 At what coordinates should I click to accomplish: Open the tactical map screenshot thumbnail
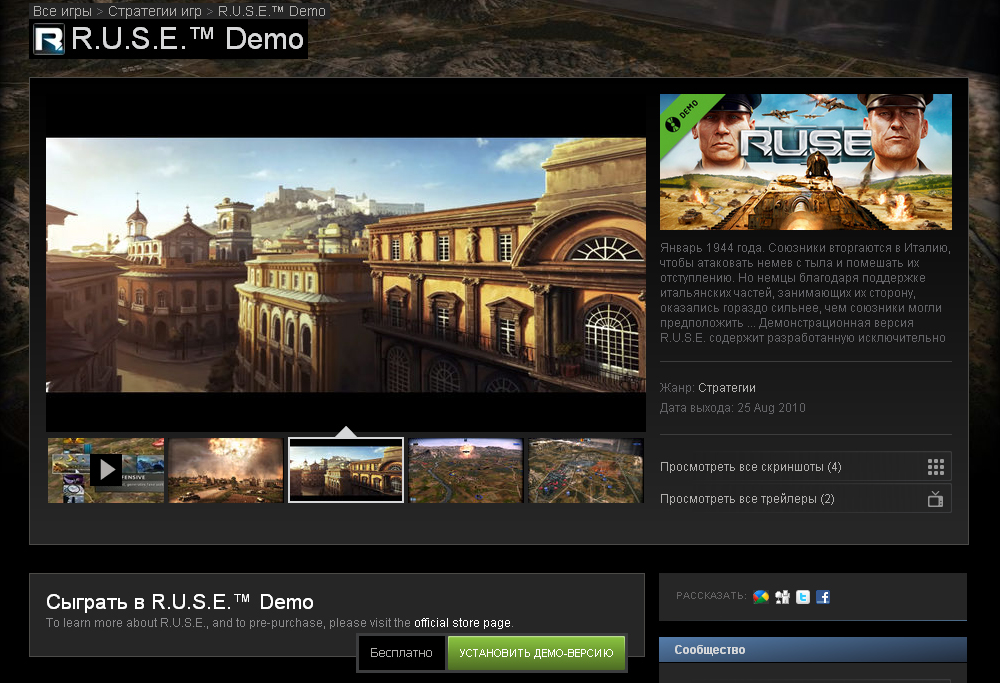(x=585, y=470)
